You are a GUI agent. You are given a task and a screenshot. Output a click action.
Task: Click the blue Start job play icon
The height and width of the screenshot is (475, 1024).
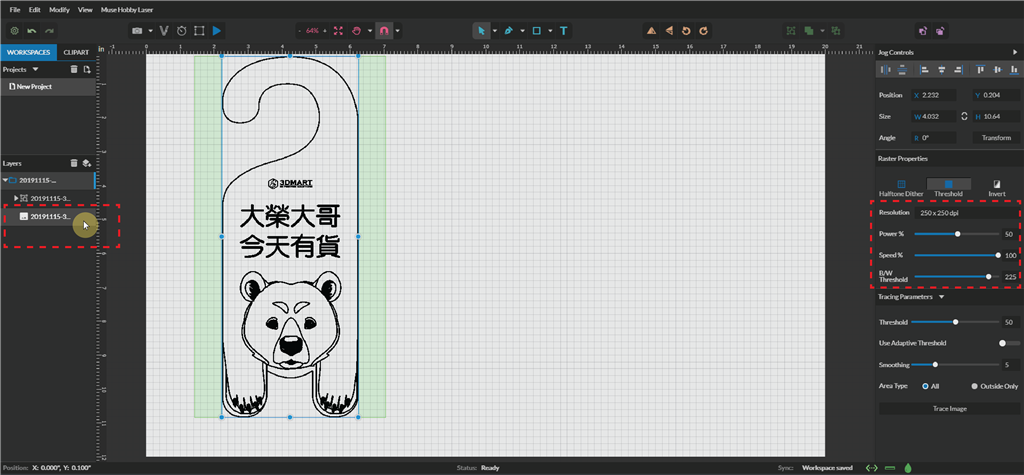pyautogui.click(x=217, y=31)
